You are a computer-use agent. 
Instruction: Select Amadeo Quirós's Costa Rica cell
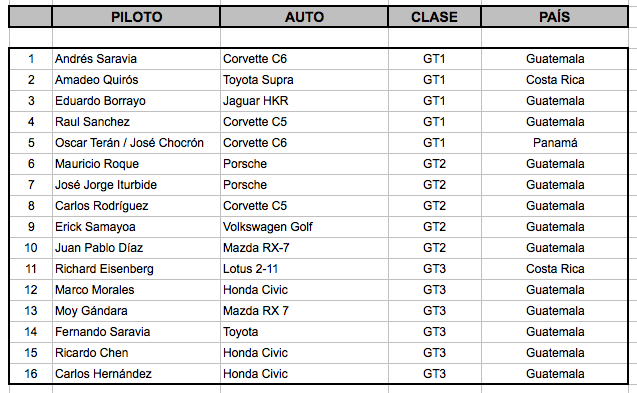(555, 80)
